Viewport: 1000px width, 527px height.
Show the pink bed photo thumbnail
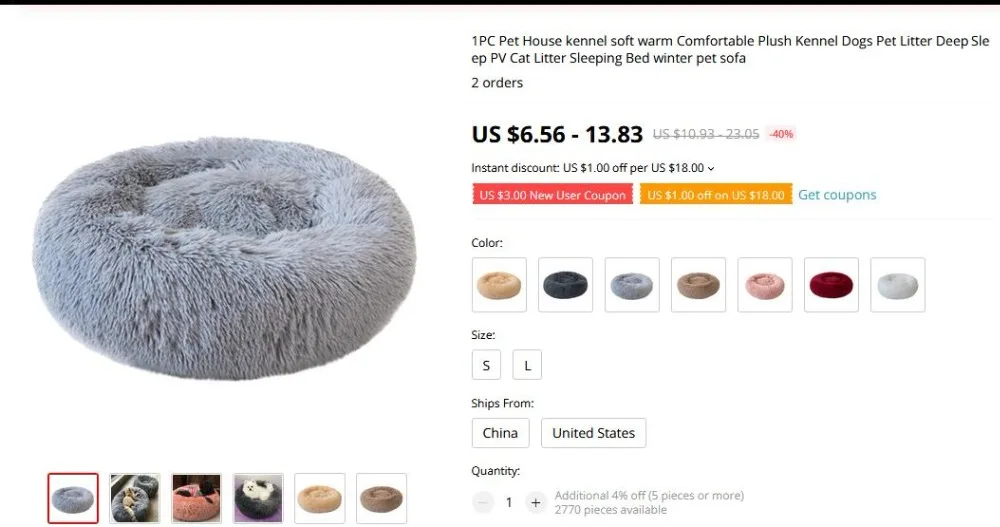click(x=196, y=498)
